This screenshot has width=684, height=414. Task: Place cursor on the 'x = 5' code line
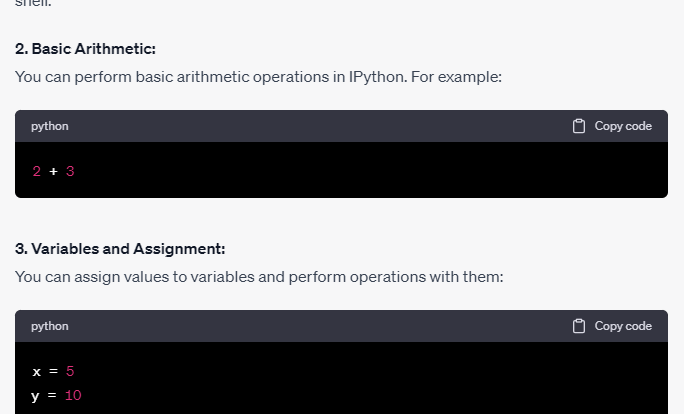53,371
